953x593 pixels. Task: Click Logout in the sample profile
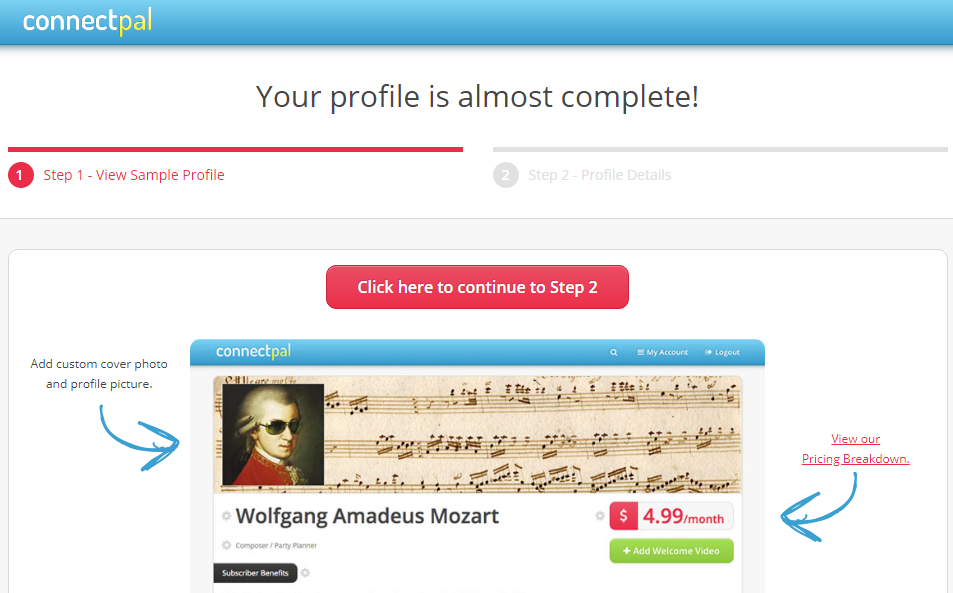(x=722, y=352)
